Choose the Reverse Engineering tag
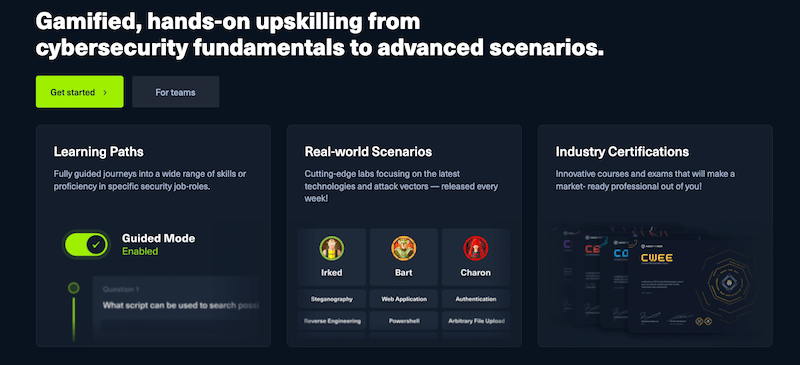800x365 pixels. pos(332,321)
